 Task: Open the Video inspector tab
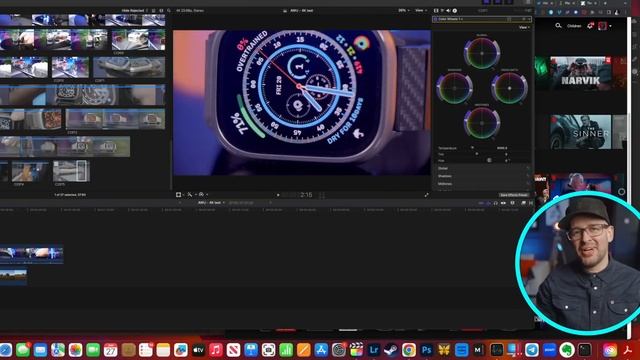[436, 11]
